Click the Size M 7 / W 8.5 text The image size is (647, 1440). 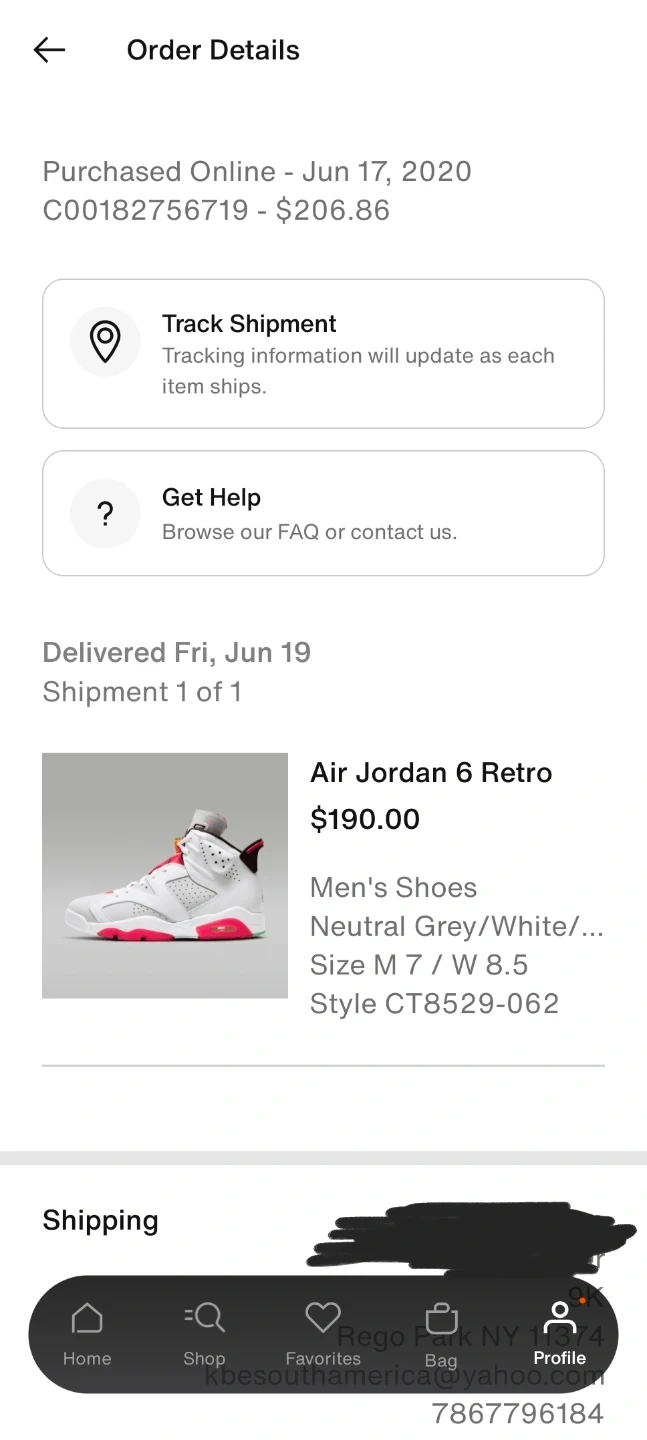(x=419, y=965)
